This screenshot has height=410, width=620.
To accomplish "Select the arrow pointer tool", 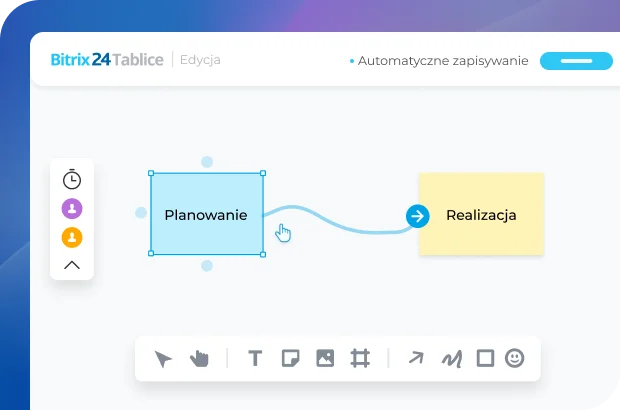I will pyautogui.click(x=164, y=358).
